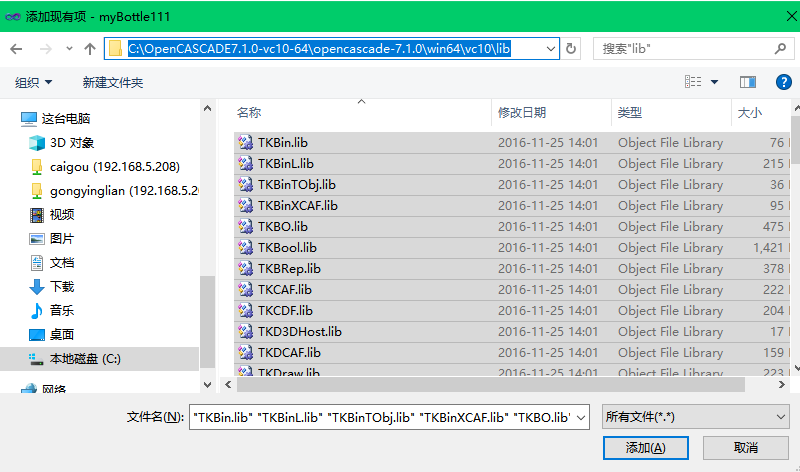Open 桌面 folder
Viewport: 800px width, 472px height.
point(52,335)
